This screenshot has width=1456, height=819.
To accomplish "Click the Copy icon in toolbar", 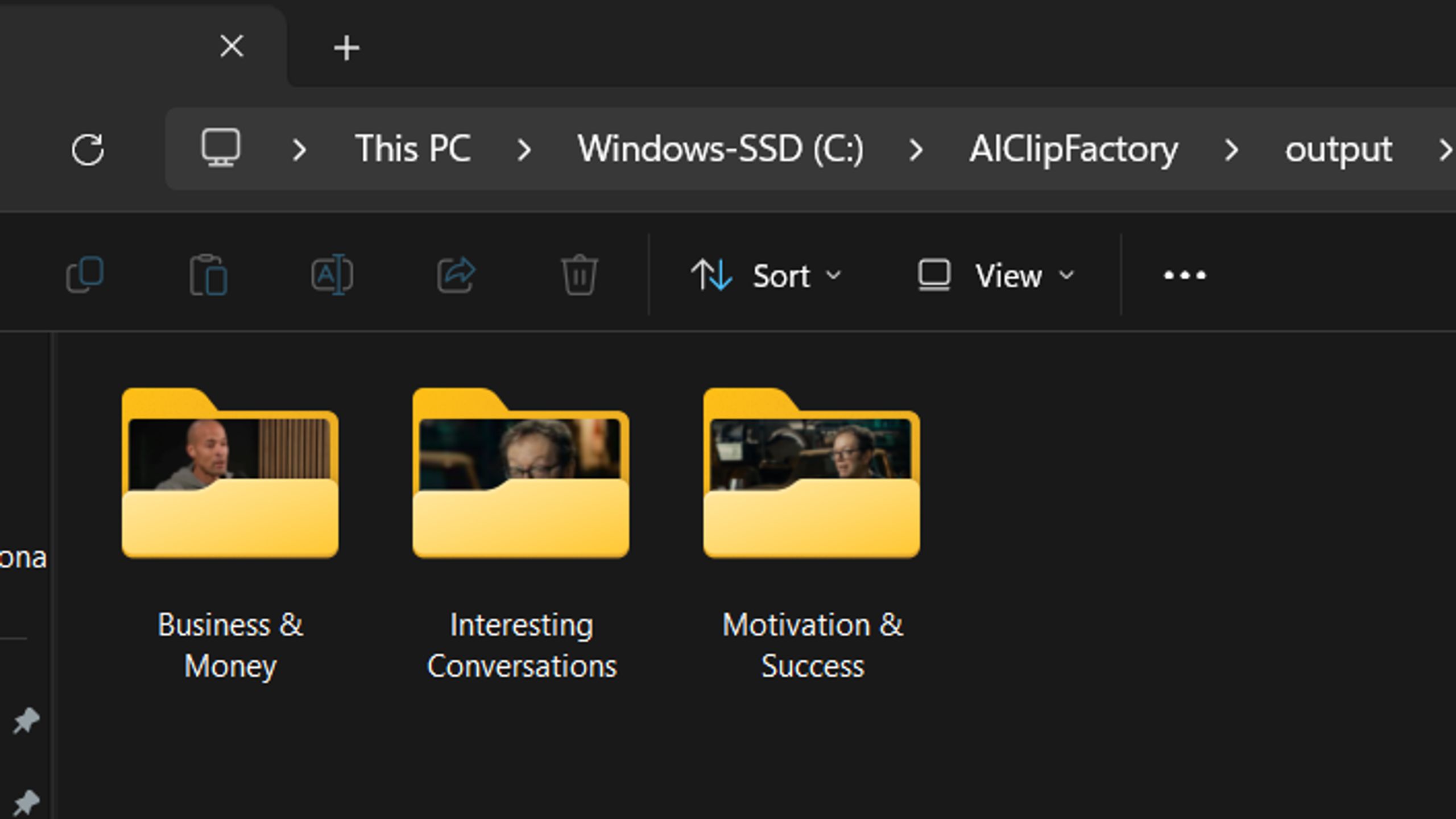I will (85, 275).
